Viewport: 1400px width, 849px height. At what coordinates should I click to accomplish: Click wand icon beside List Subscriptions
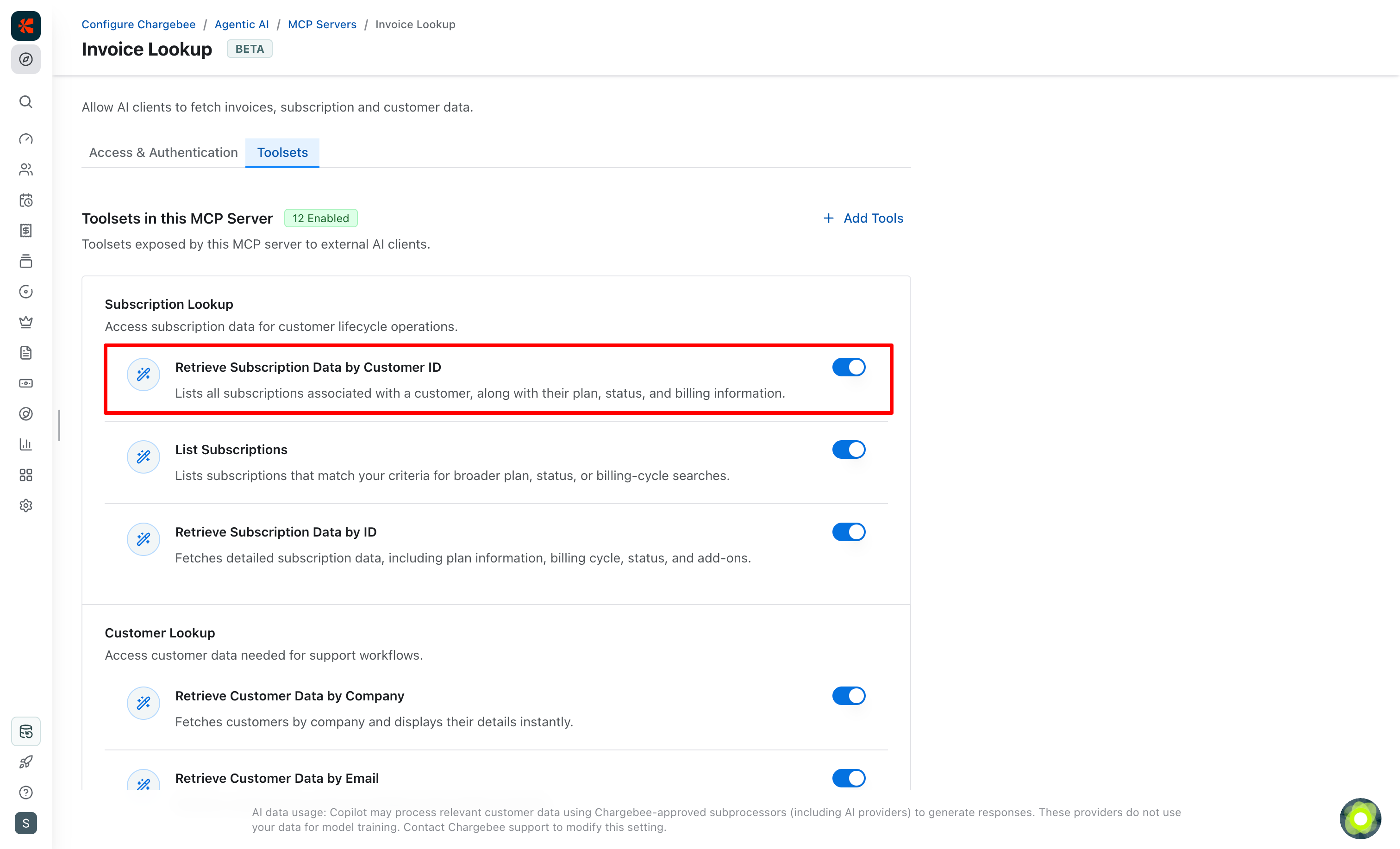tap(143, 456)
